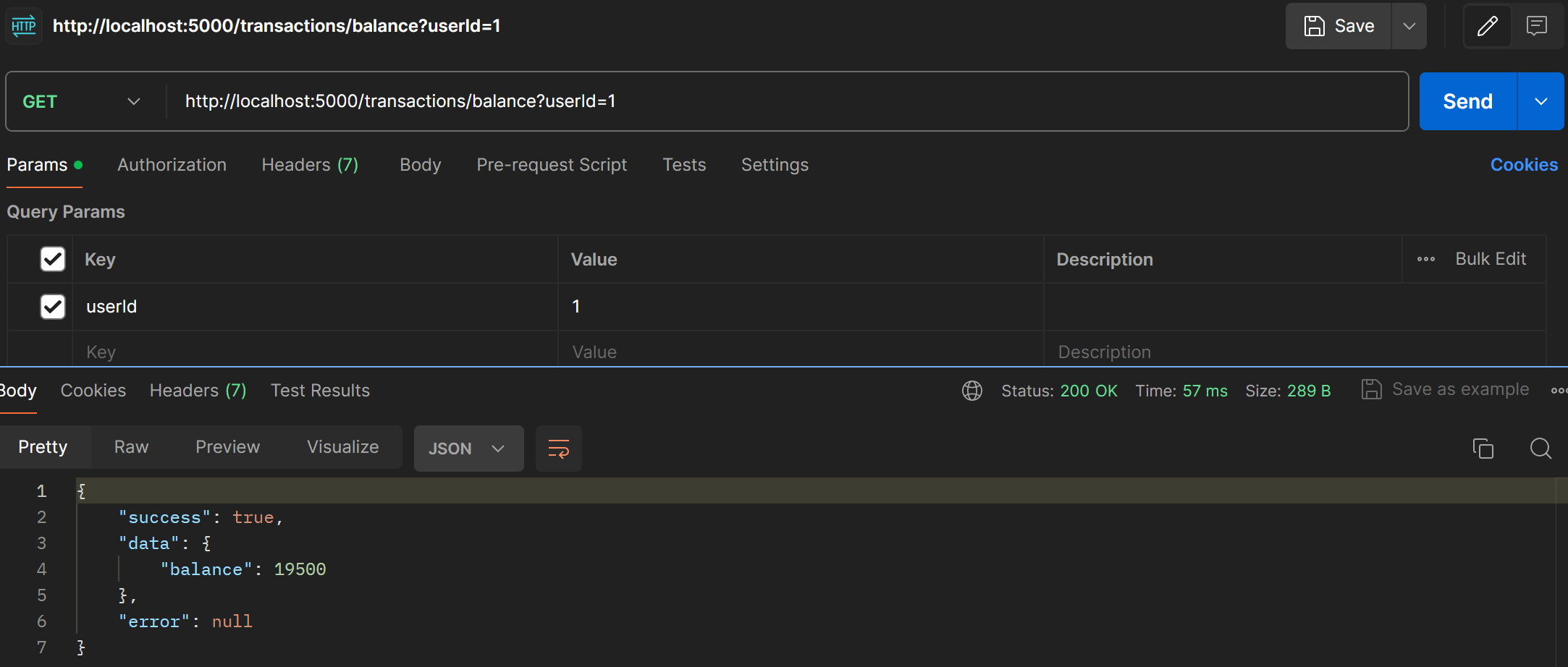Image resolution: width=1568 pixels, height=667 pixels.
Task: Click the balance value 19500
Action: 300,570
